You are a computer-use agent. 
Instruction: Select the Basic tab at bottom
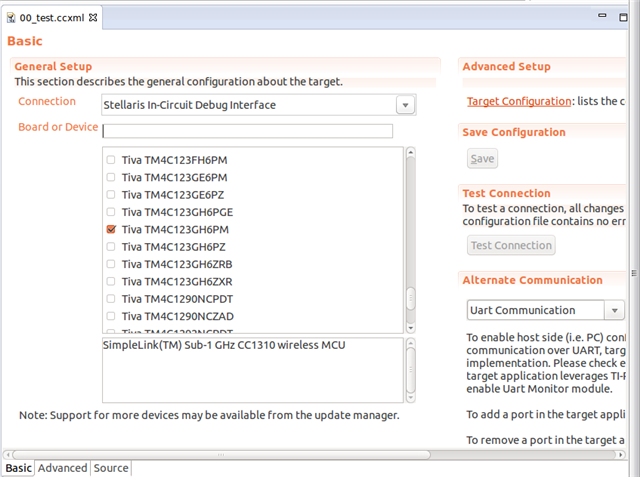18,468
